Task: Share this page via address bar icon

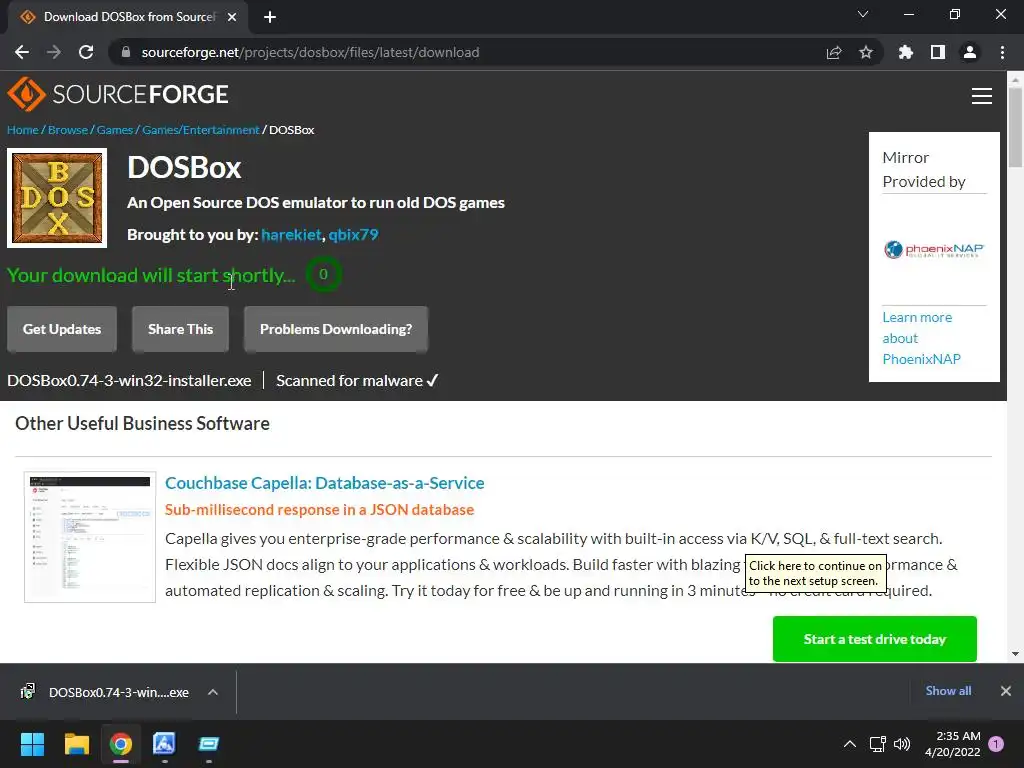Action: (834, 52)
